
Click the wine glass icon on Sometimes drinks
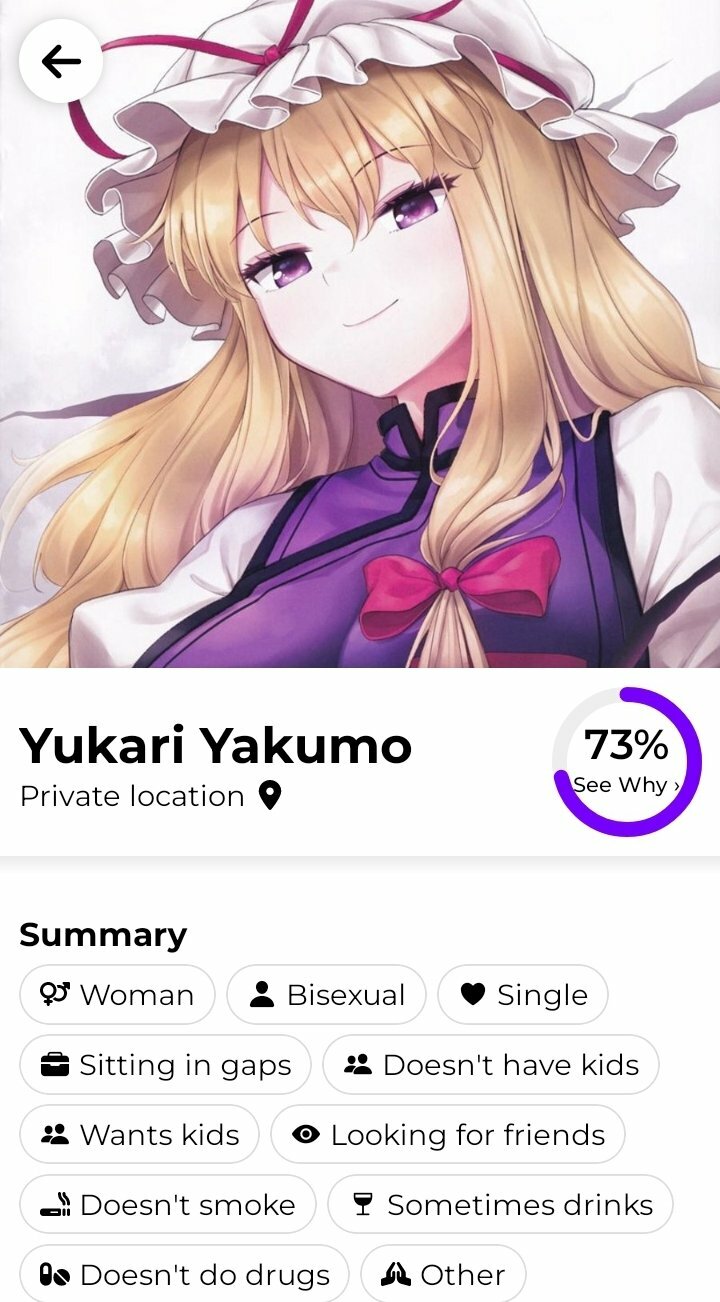(363, 1205)
